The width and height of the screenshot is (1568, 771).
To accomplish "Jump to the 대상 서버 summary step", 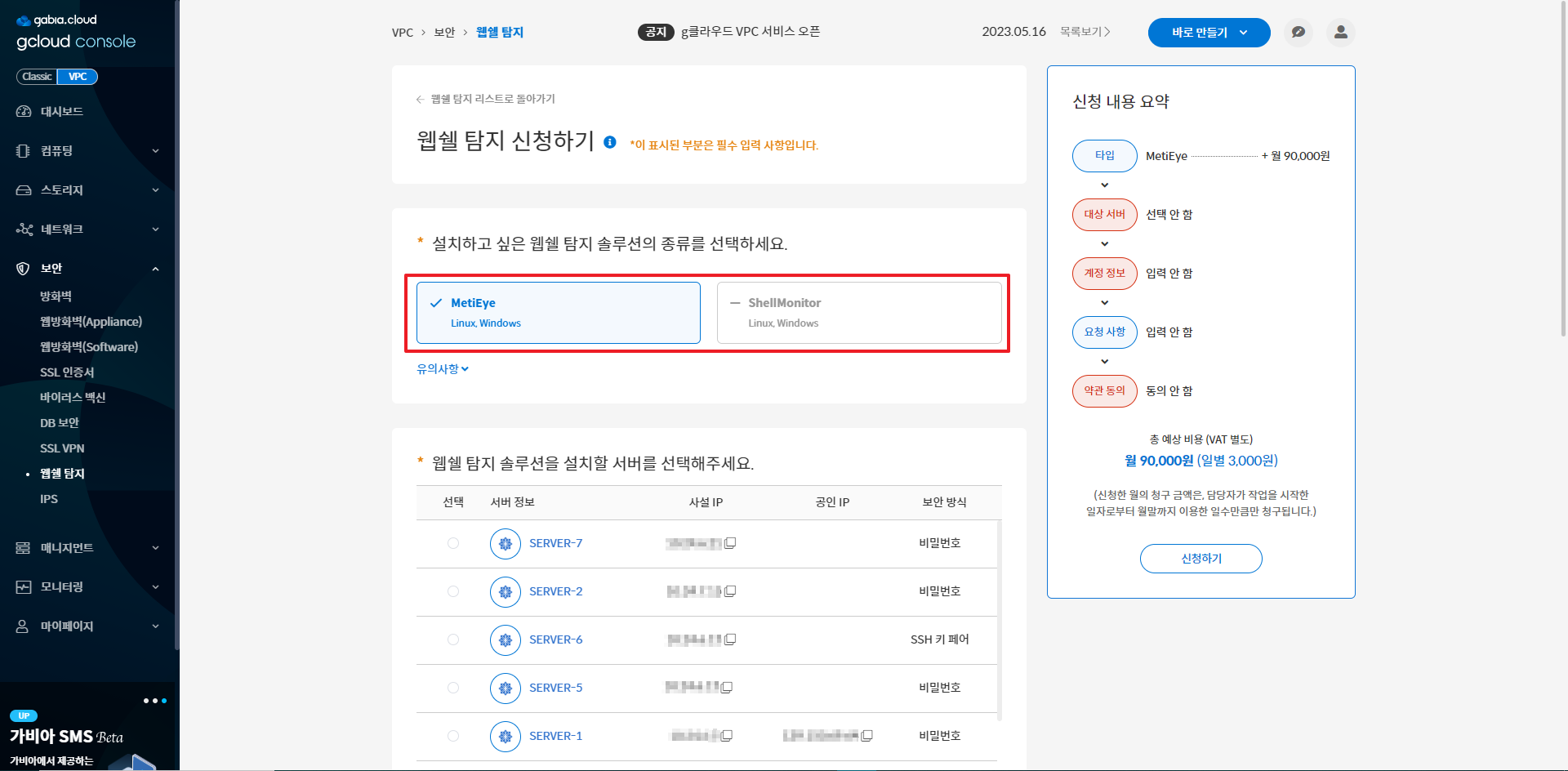I will point(1105,215).
